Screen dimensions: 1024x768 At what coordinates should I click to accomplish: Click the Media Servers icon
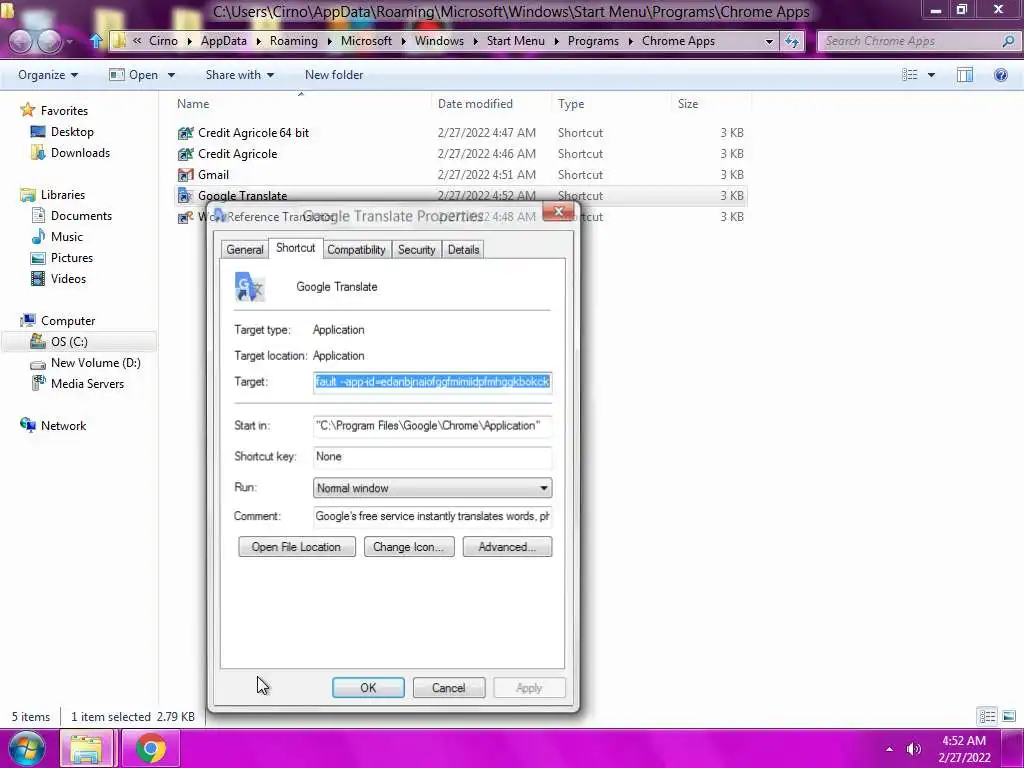coord(39,383)
